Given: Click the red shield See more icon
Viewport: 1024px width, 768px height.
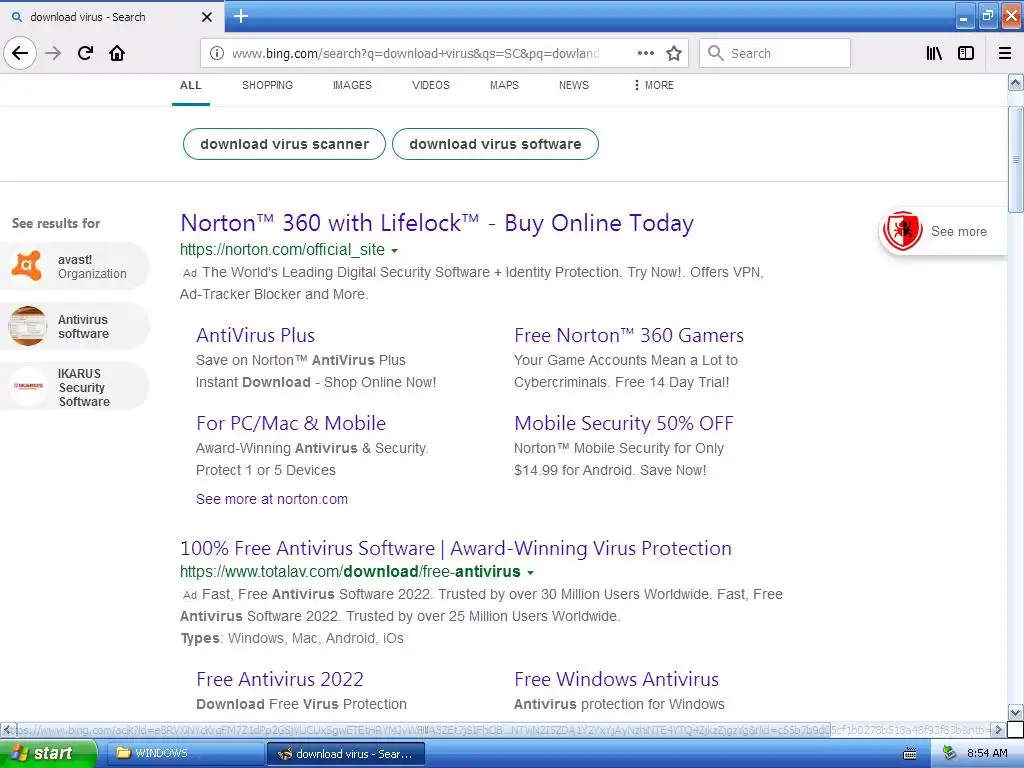Looking at the screenshot, I should (x=903, y=231).
